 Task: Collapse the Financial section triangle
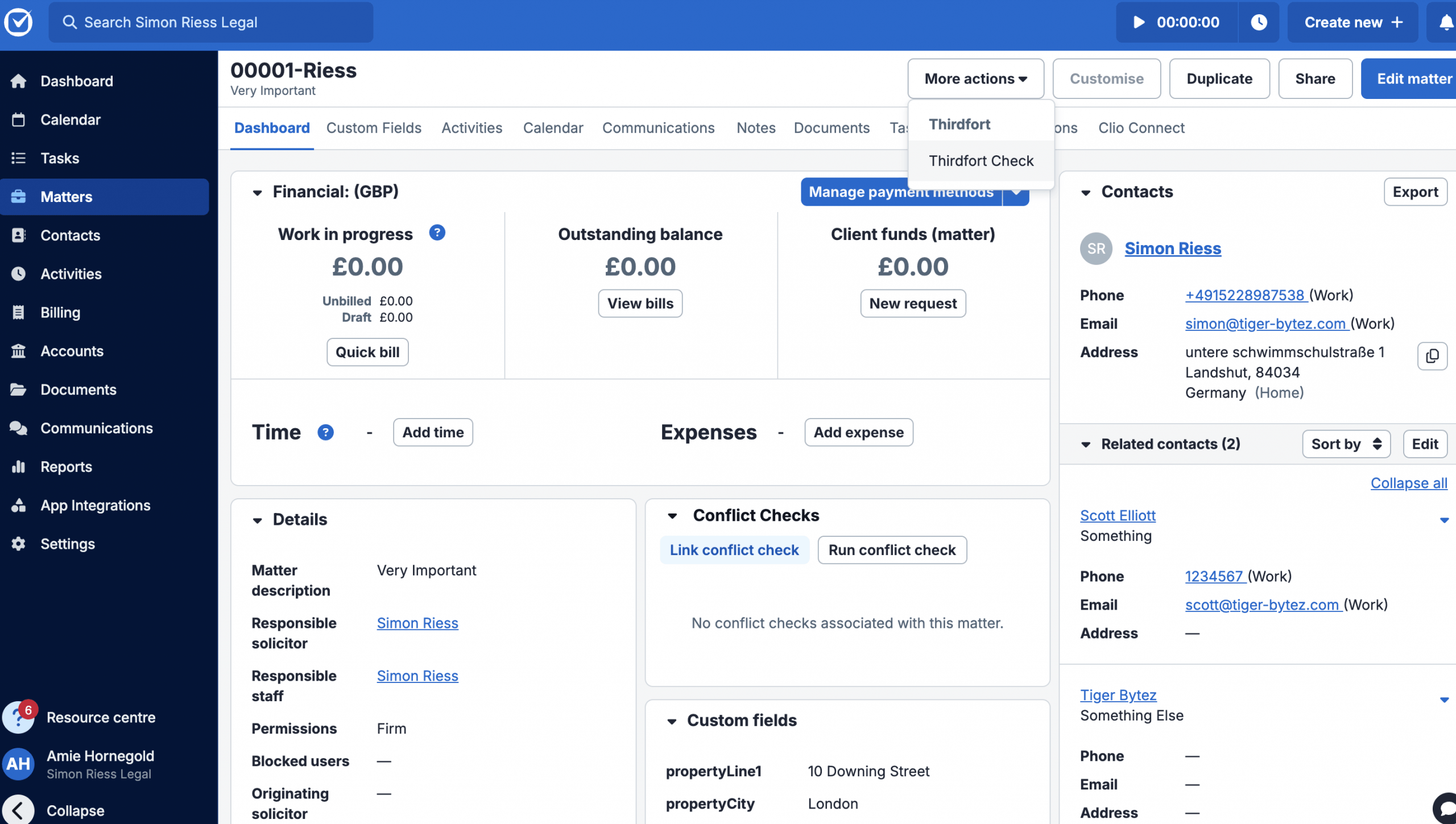pyautogui.click(x=258, y=192)
